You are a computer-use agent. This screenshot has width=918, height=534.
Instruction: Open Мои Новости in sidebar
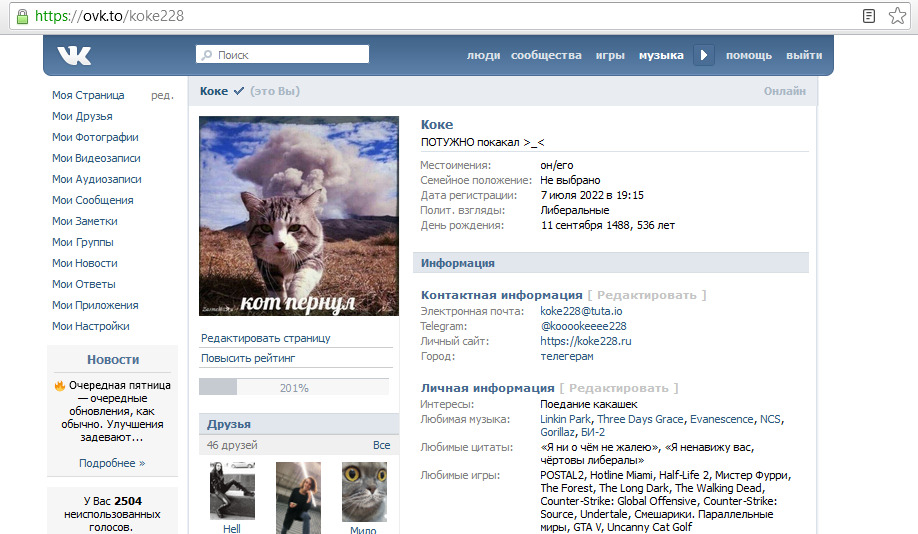pyautogui.click(x=84, y=263)
